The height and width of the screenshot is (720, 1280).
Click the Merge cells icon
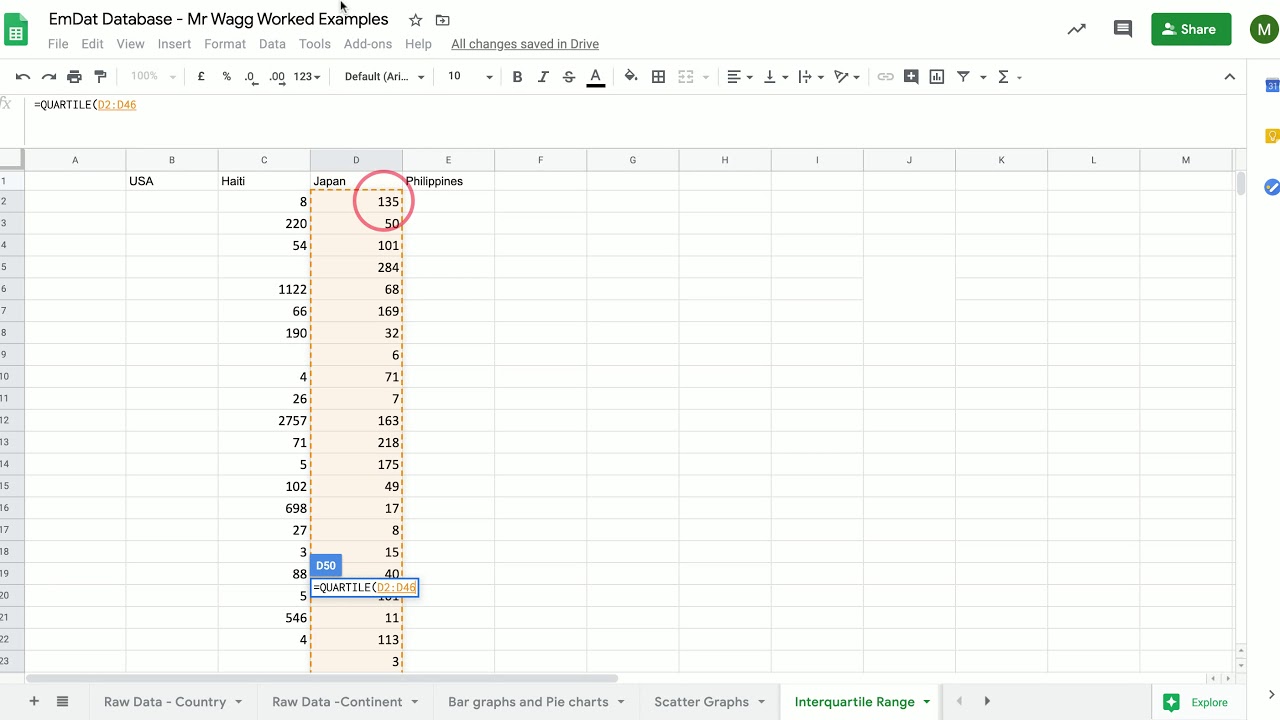coord(685,77)
